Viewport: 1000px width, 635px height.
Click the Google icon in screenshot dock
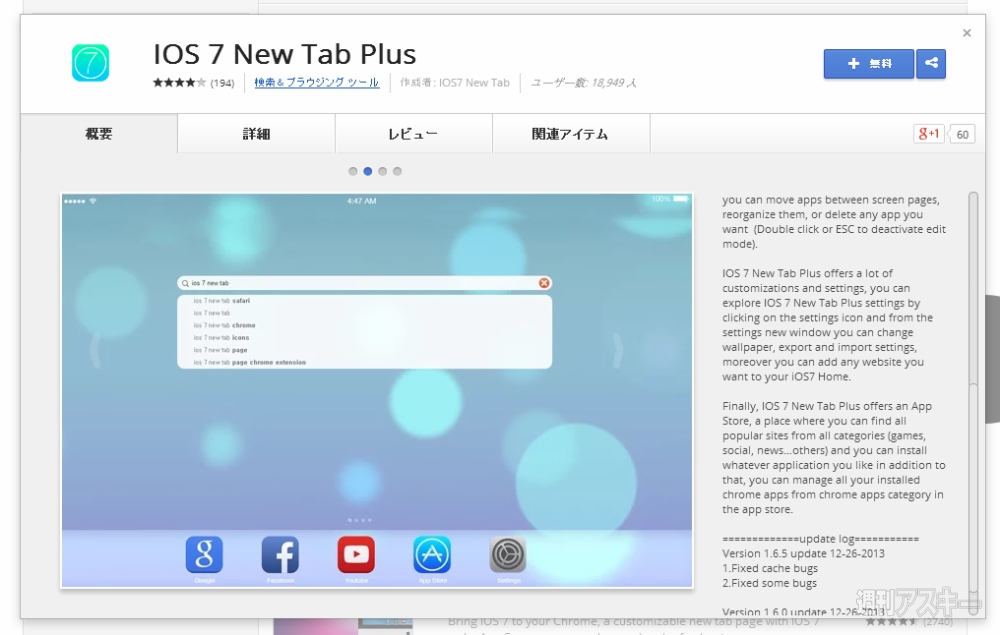point(204,555)
